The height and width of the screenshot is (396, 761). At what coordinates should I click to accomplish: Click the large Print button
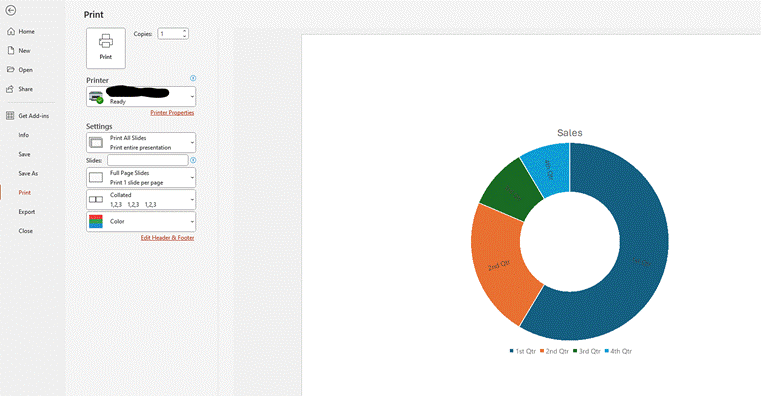coord(106,48)
